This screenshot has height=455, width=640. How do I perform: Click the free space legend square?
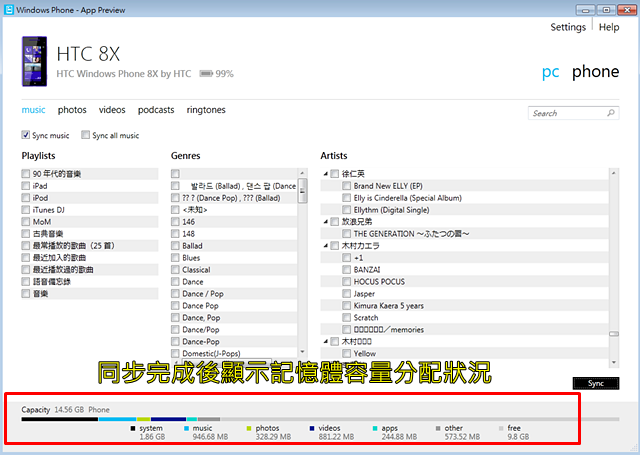(501, 428)
